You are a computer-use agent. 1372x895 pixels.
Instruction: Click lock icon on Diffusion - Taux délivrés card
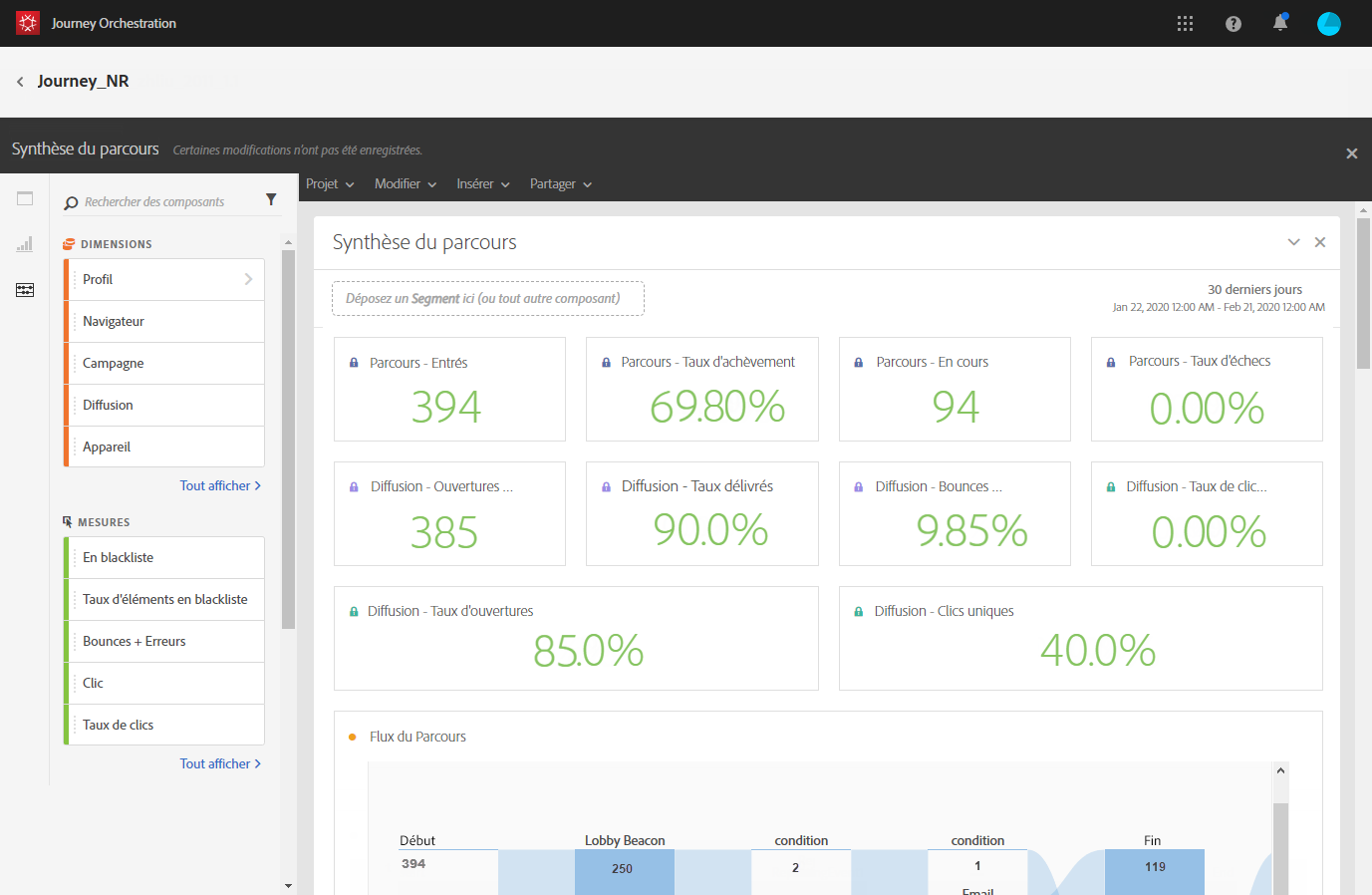[x=606, y=487]
